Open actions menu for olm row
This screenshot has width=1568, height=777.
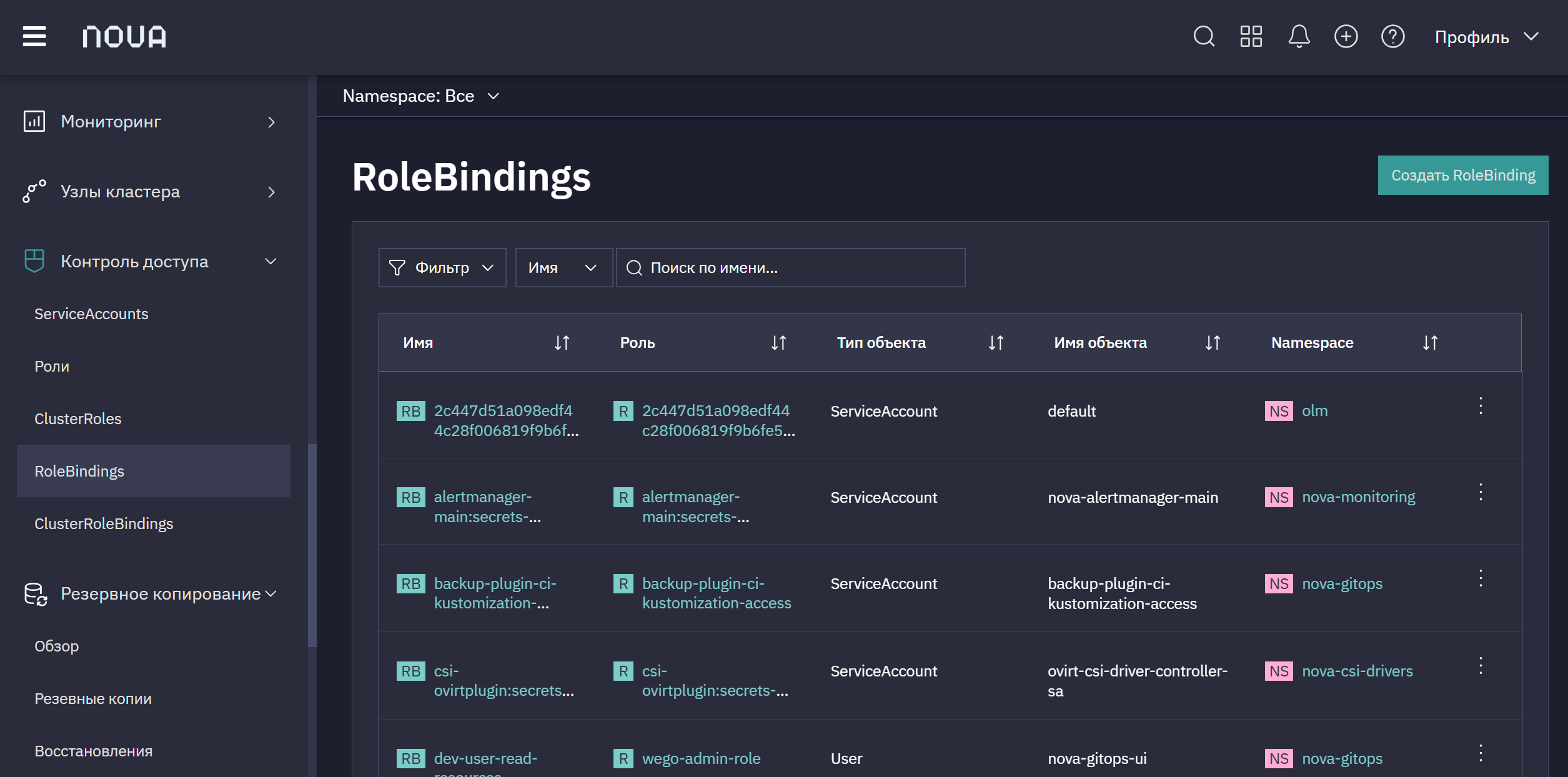click(1481, 406)
